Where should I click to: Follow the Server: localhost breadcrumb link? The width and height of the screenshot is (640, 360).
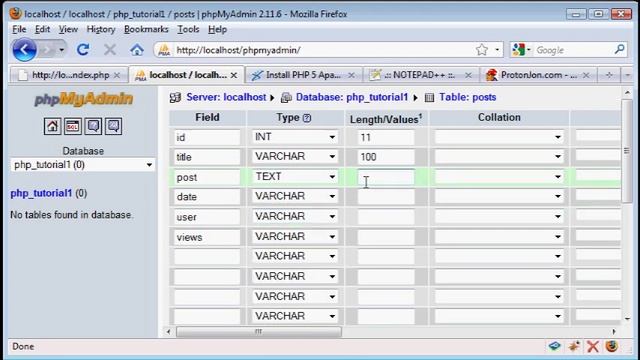(x=226, y=97)
